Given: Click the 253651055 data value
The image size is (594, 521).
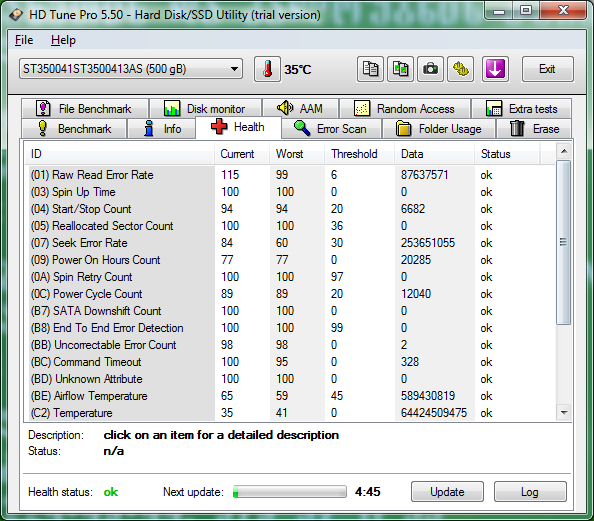Looking at the screenshot, I should [428, 243].
